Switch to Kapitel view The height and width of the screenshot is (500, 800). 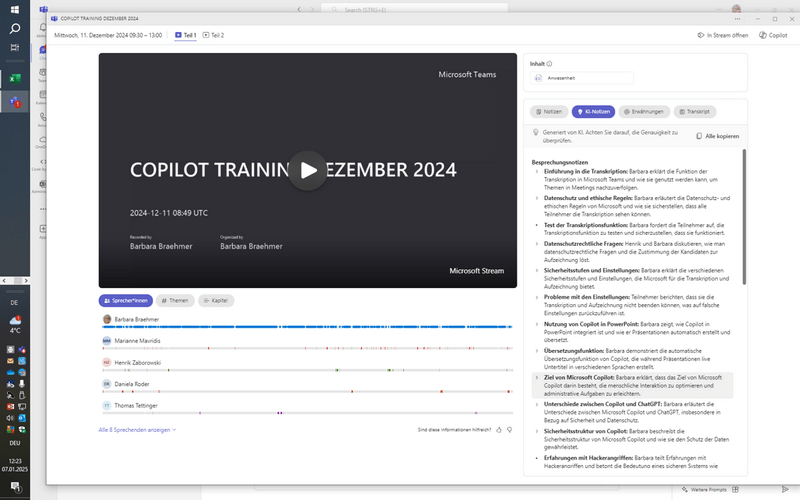click(x=216, y=300)
